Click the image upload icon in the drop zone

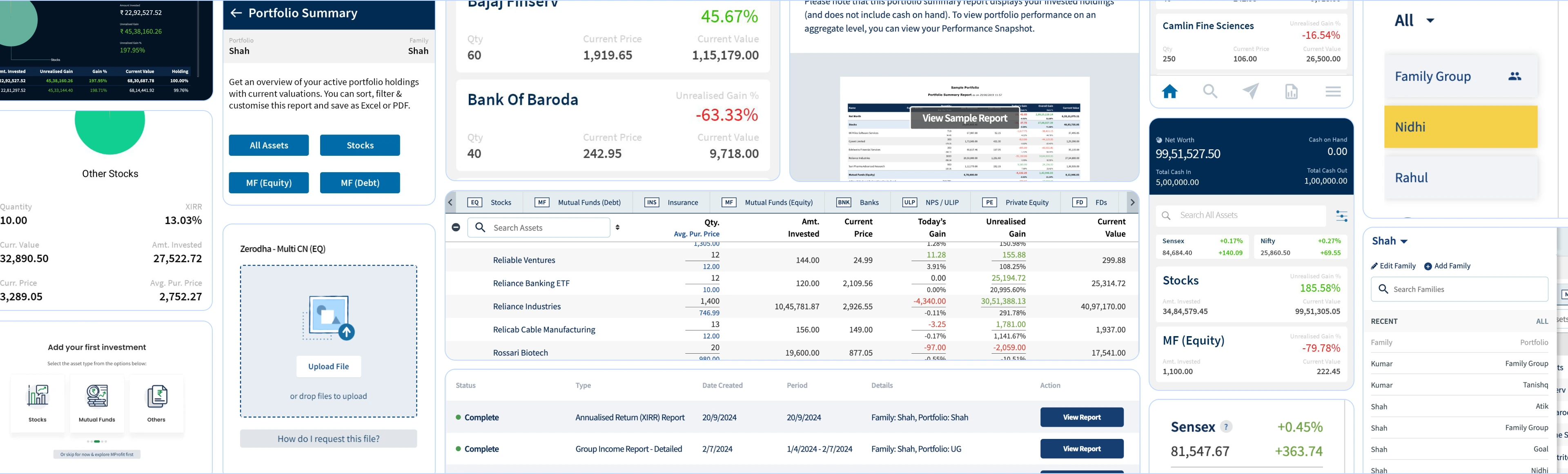329,318
